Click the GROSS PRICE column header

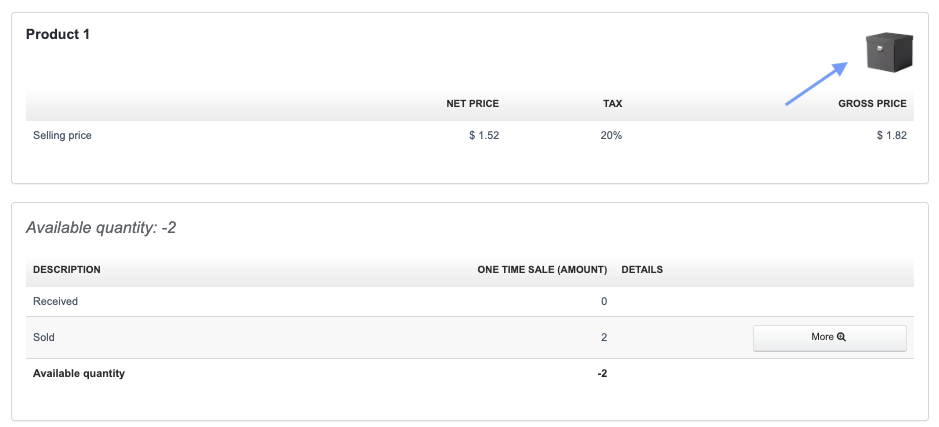pos(872,103)
